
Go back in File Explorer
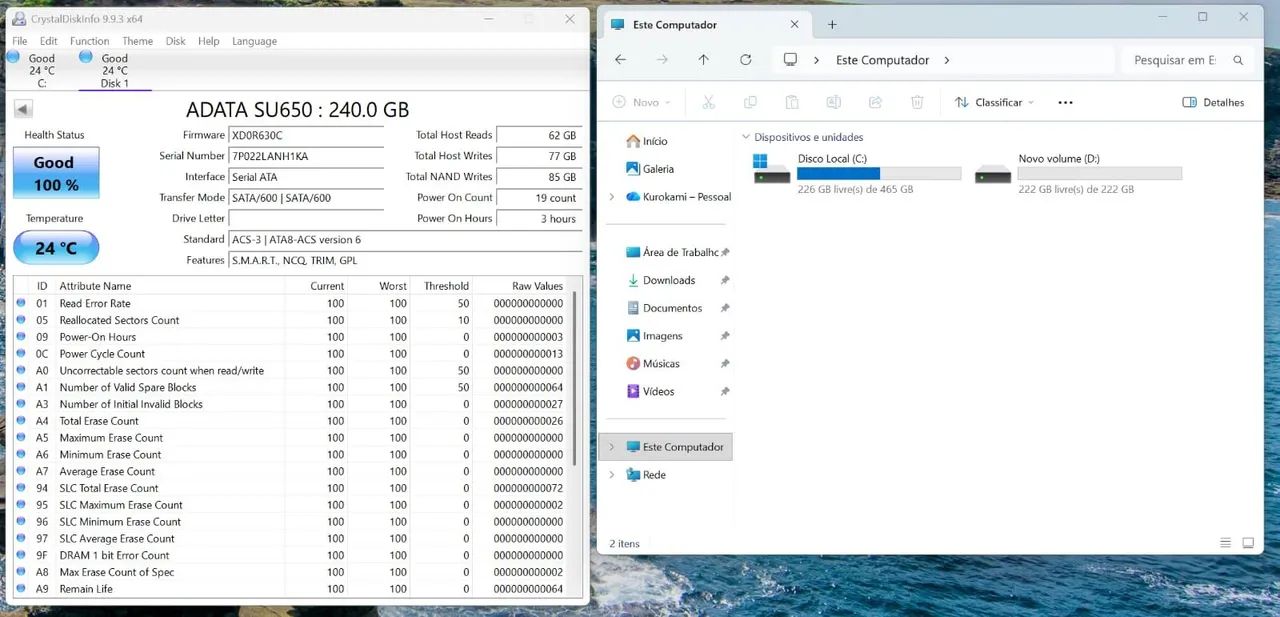(620, 60)
